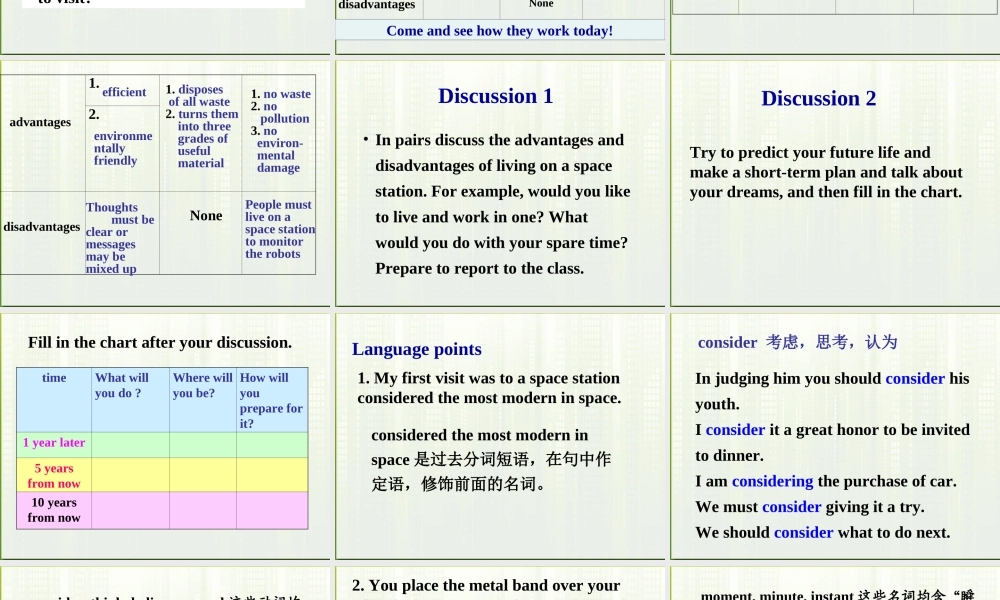Click 'disadvantages' label beside 'Thoughts must be clear'

42,227
